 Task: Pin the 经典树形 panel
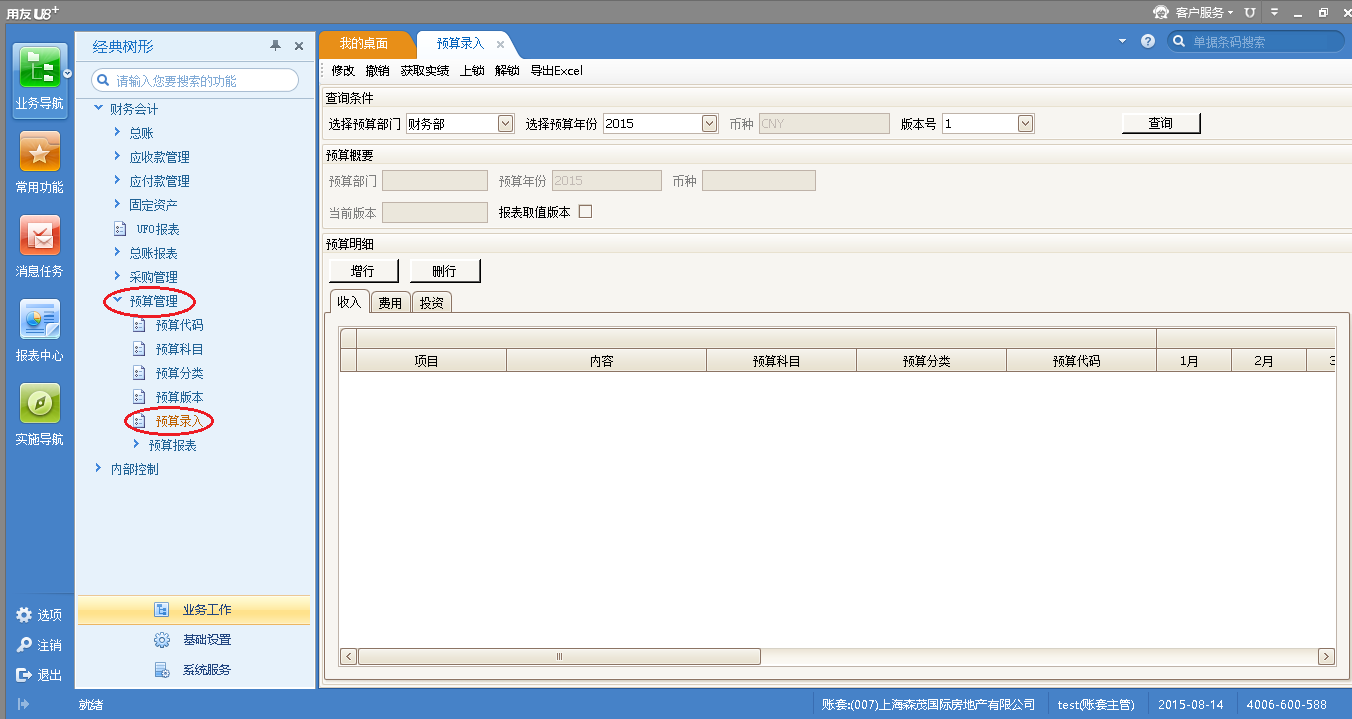click(x=276, y=46)
